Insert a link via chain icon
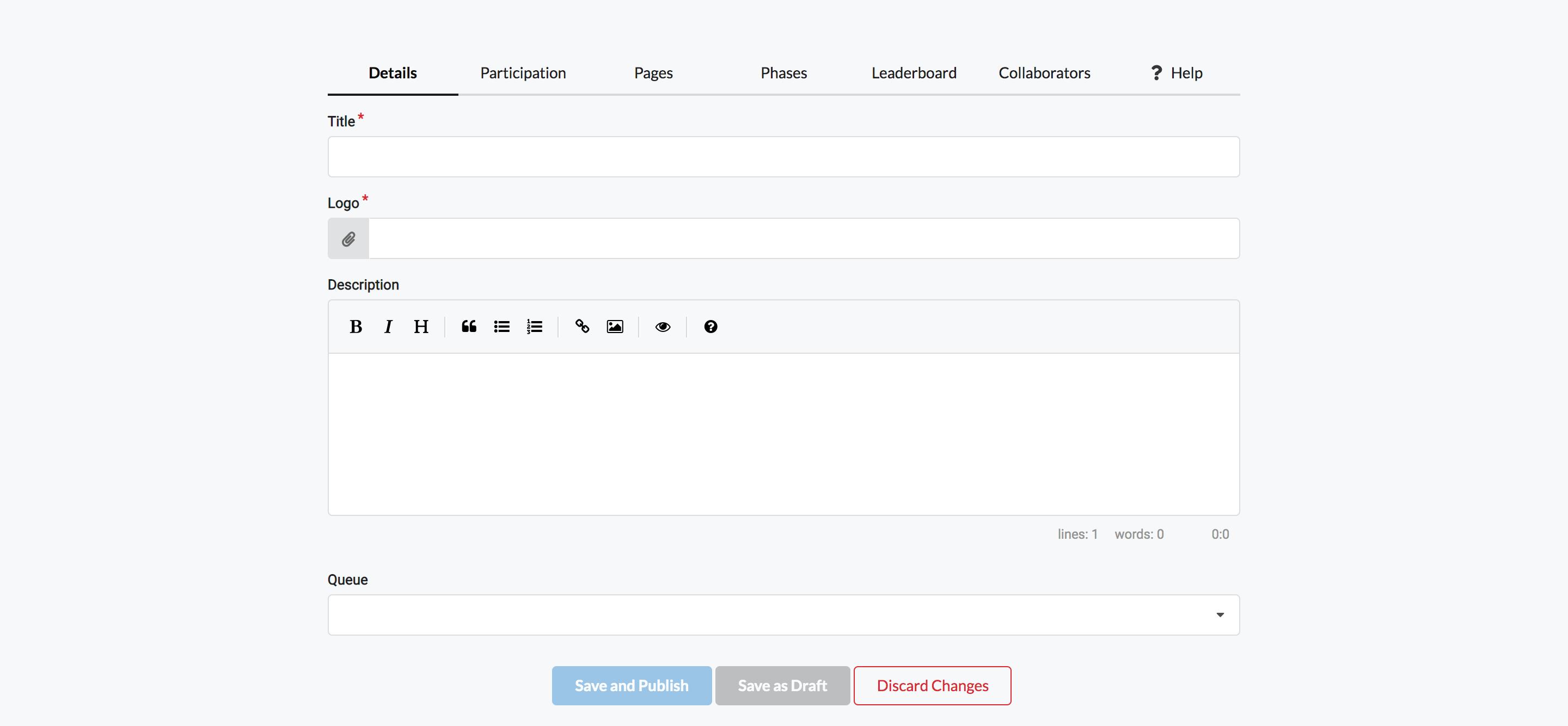 point(582,327)
